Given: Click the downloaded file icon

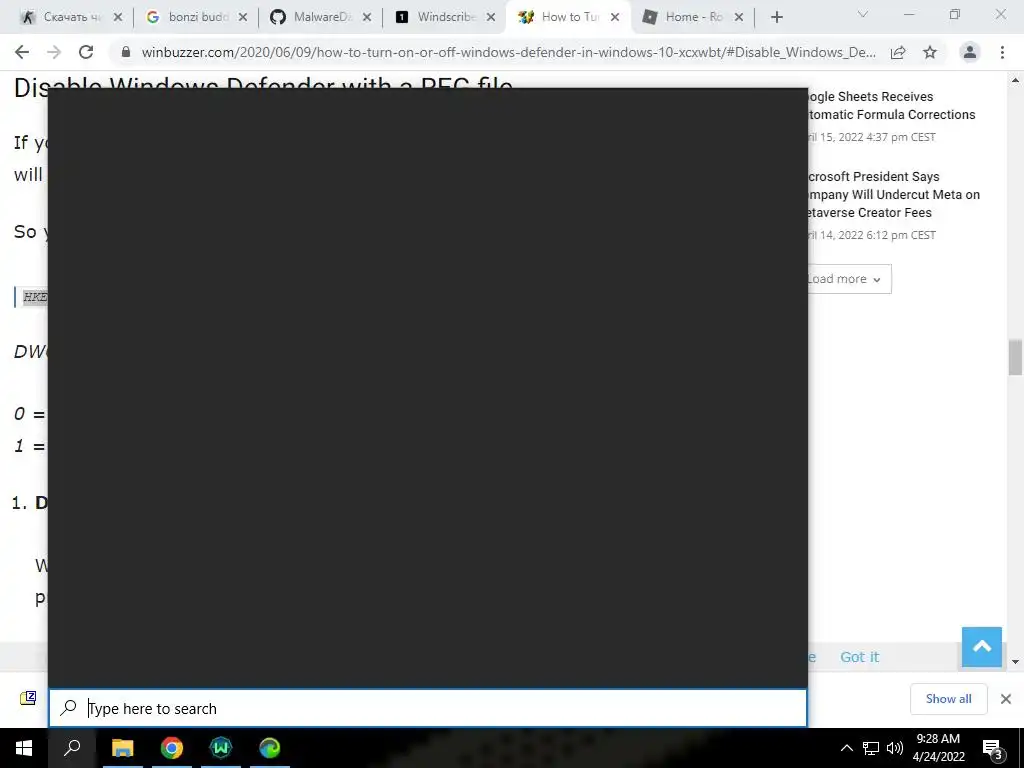Looking at the screenshot, I should [x=28, y=698].
